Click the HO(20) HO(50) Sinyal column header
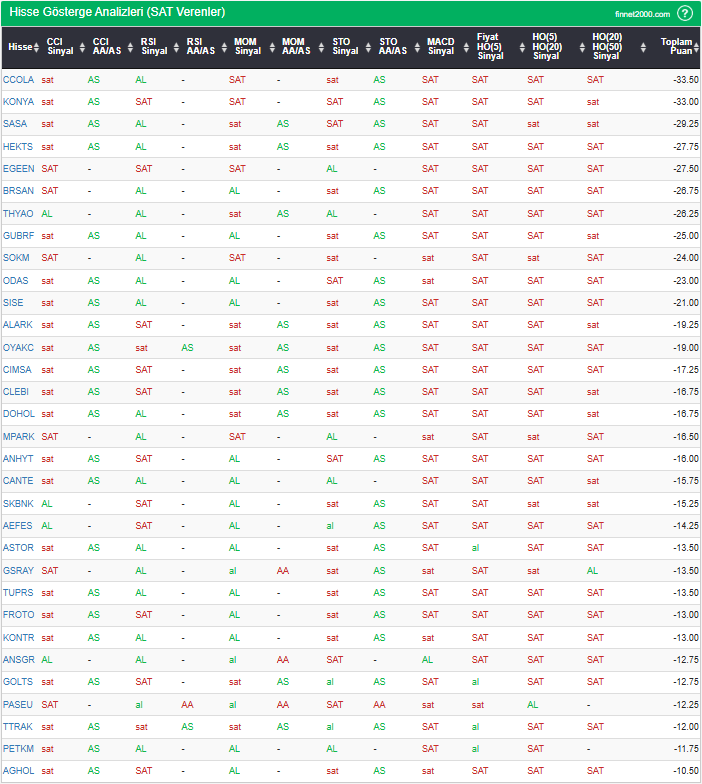702x784 pixels. [x=607, y=46]
